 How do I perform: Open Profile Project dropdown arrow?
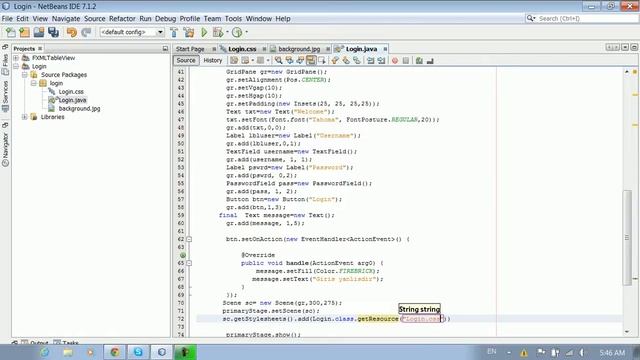tap(247, 32)
